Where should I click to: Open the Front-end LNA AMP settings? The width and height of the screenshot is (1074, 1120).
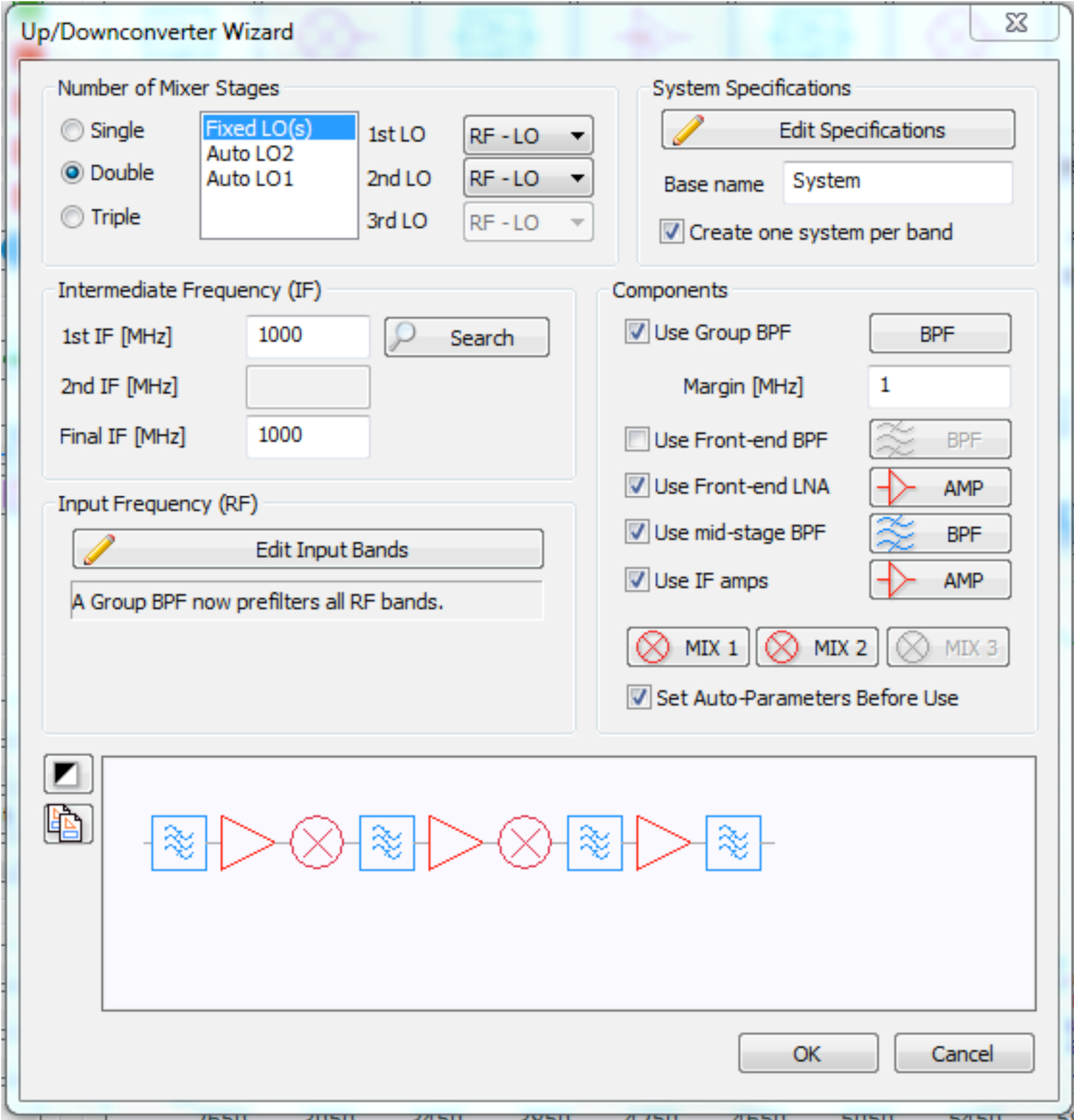click(x=940, y=488)
